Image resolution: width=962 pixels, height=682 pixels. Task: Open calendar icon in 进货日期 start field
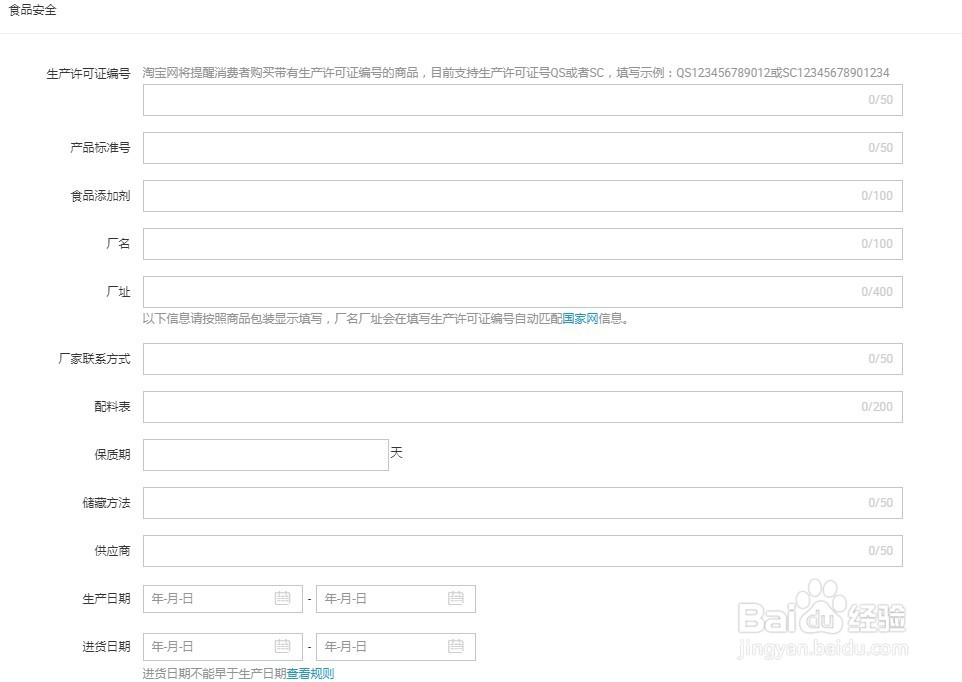[x=282, y=646]
